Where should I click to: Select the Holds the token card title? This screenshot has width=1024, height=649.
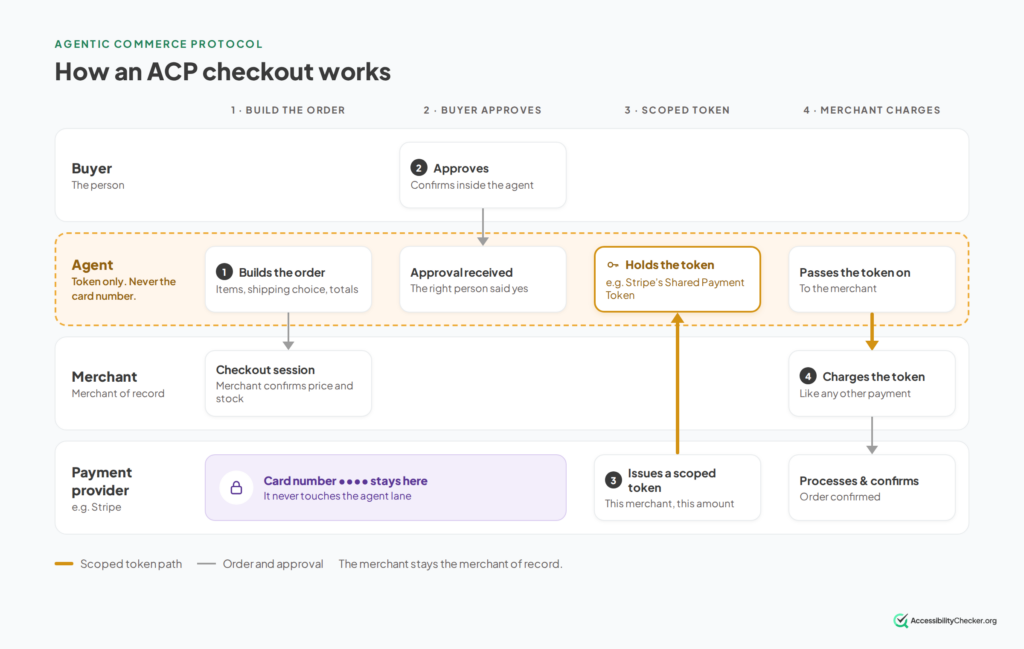click(x=670, y=265)
